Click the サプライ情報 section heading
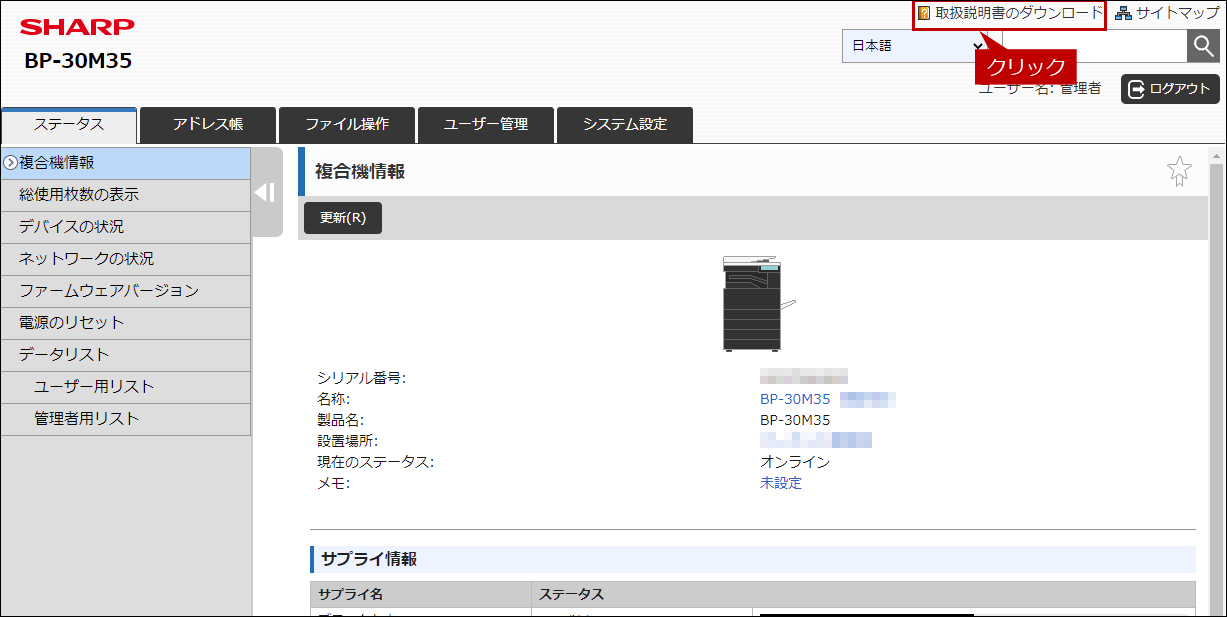The image size is (1227, 617). (x=367, y=559)
